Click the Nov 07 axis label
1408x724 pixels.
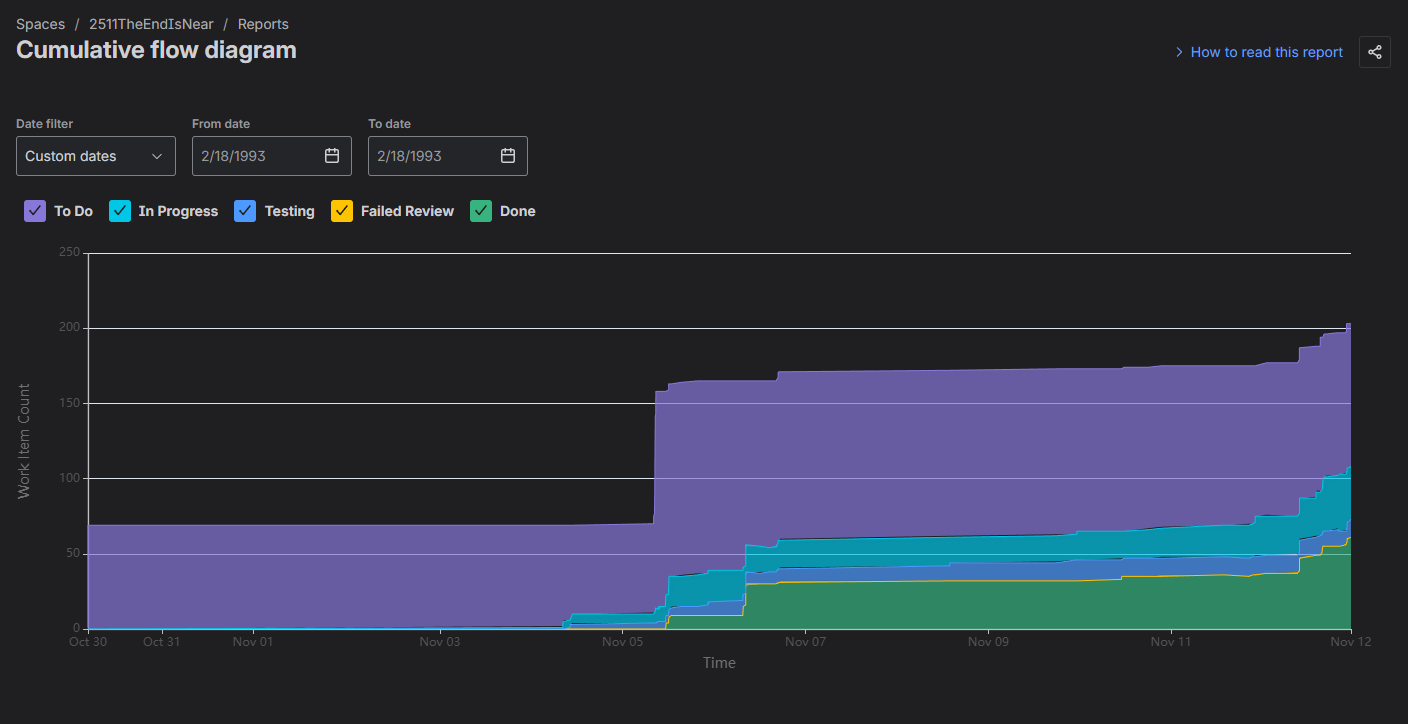[804, 642]
